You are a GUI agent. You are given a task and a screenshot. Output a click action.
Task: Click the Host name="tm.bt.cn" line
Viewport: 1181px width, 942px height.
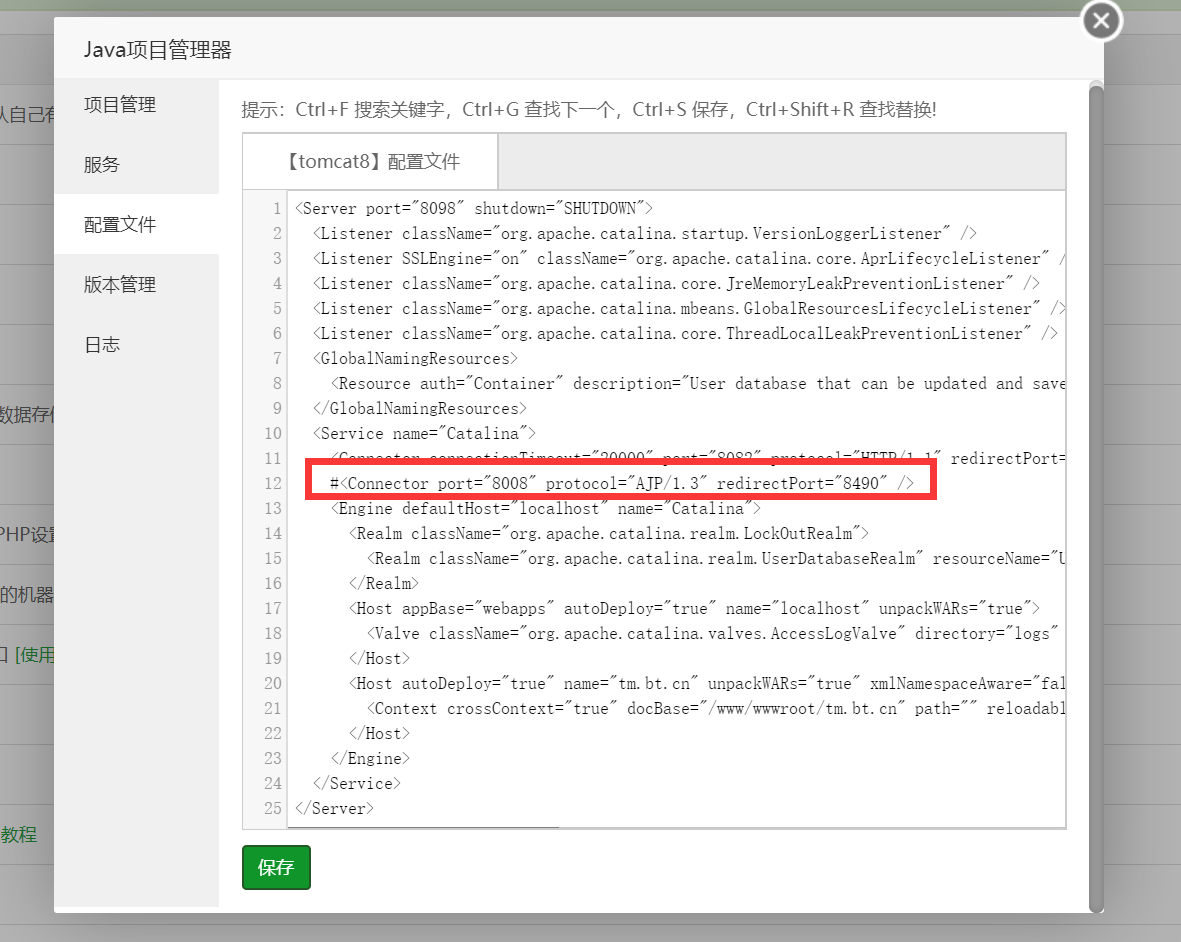pyautogui.click(x=700, y=684)
